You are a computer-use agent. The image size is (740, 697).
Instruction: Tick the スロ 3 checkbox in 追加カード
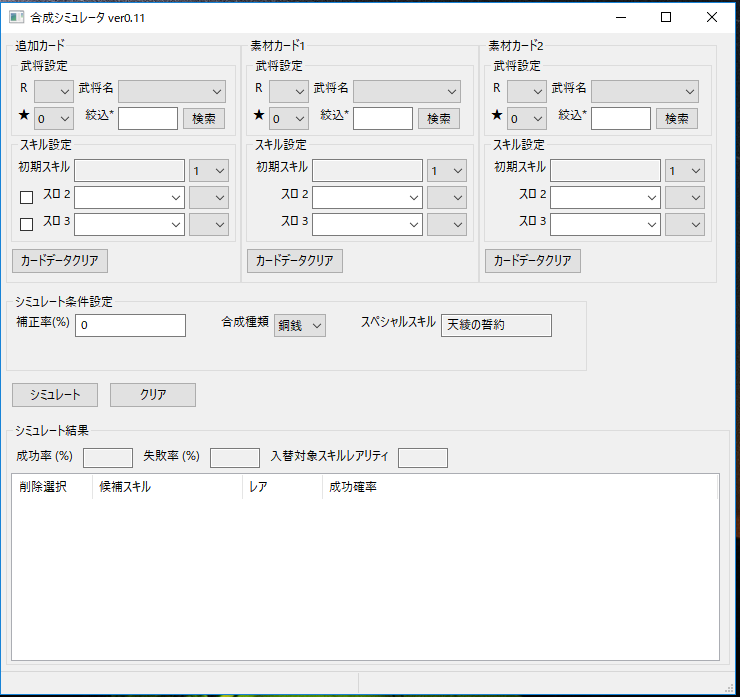coord(26,224)
